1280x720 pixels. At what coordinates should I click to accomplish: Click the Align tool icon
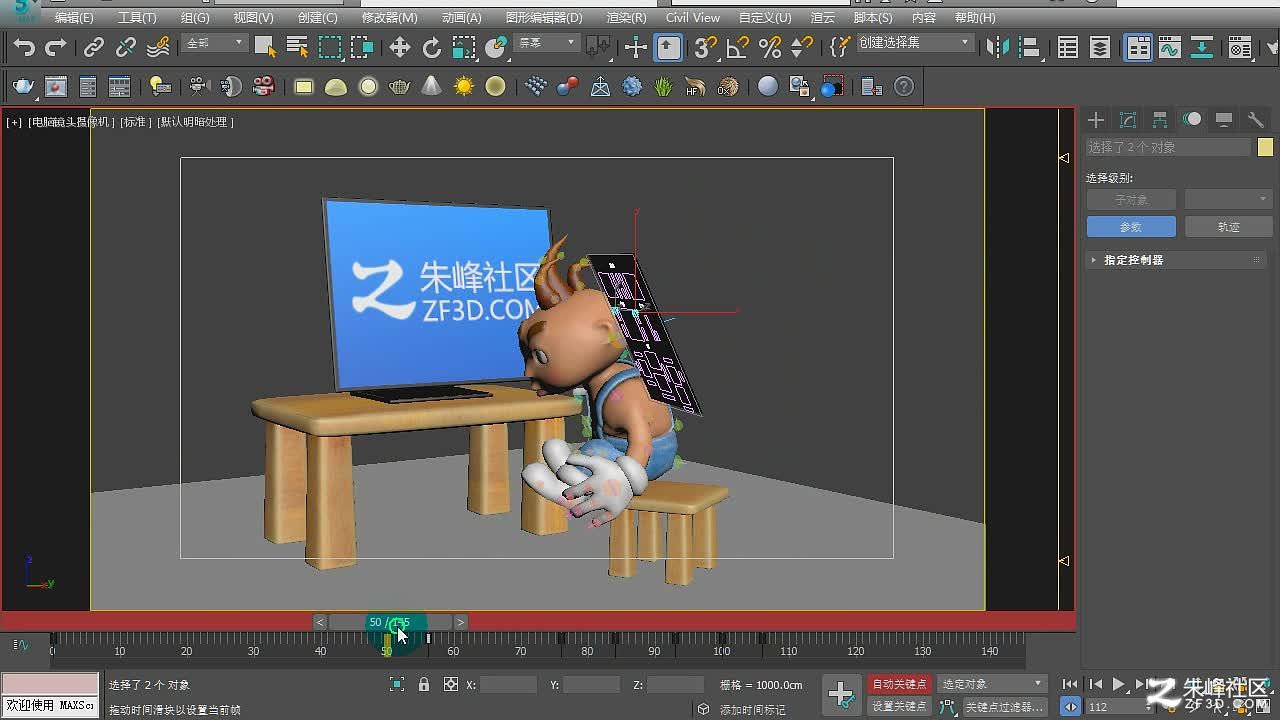1030,47
